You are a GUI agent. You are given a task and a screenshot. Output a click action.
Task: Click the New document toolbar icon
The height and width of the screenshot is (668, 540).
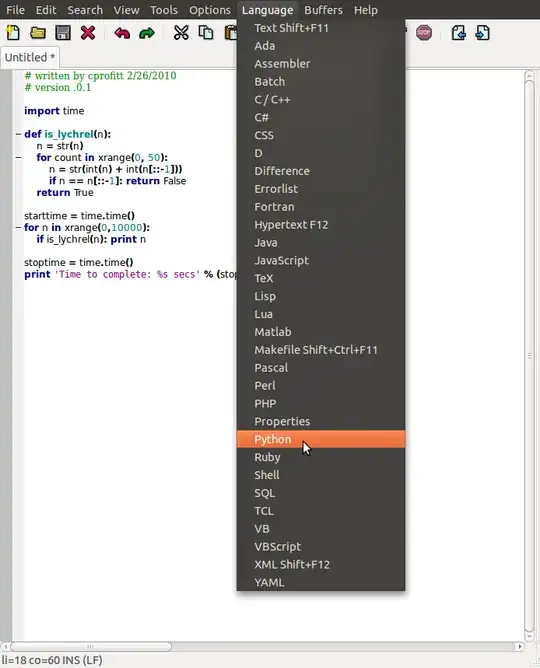point(13,33)
